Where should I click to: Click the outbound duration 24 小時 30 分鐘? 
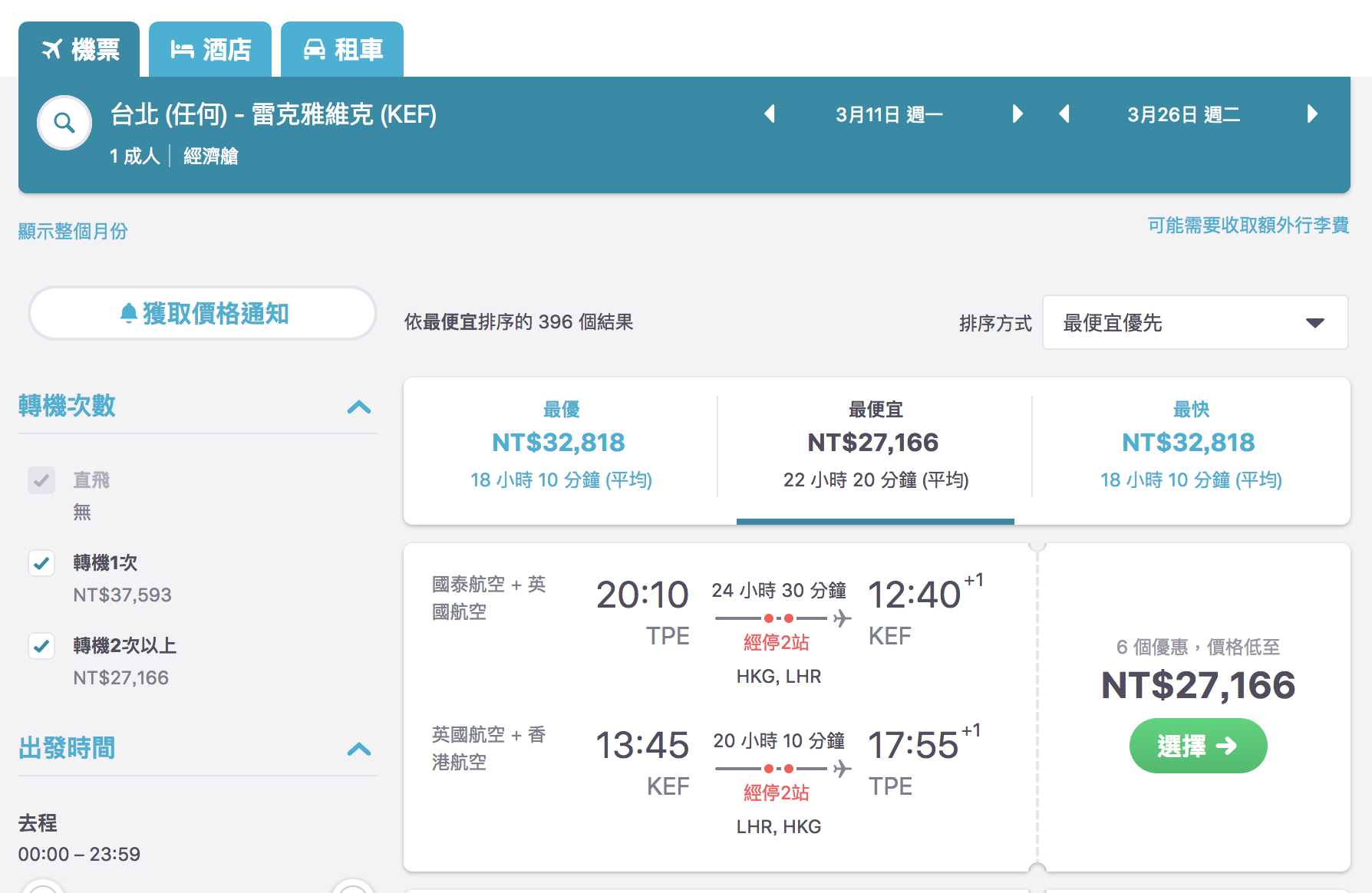pyautogui.click(x=779, y=590)
